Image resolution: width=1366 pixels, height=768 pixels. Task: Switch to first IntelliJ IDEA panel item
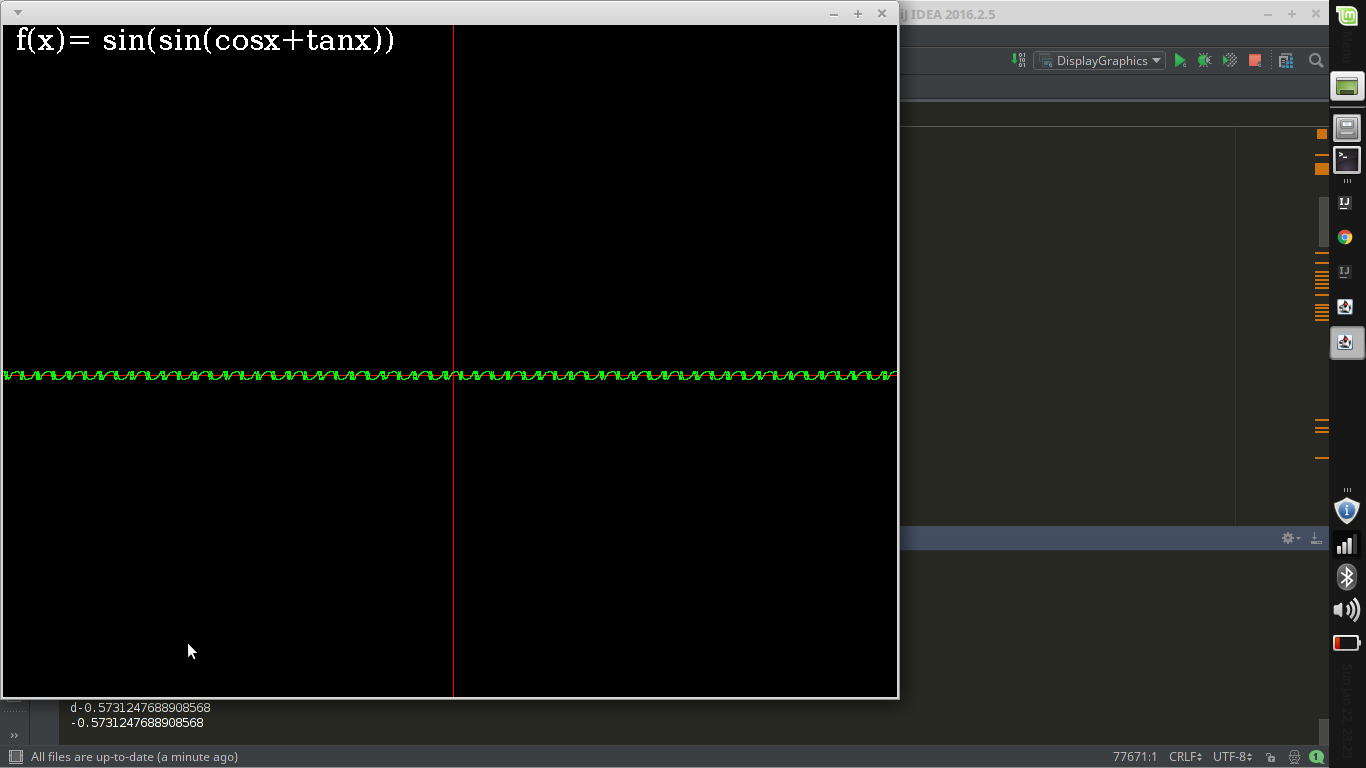point(1345,203)
